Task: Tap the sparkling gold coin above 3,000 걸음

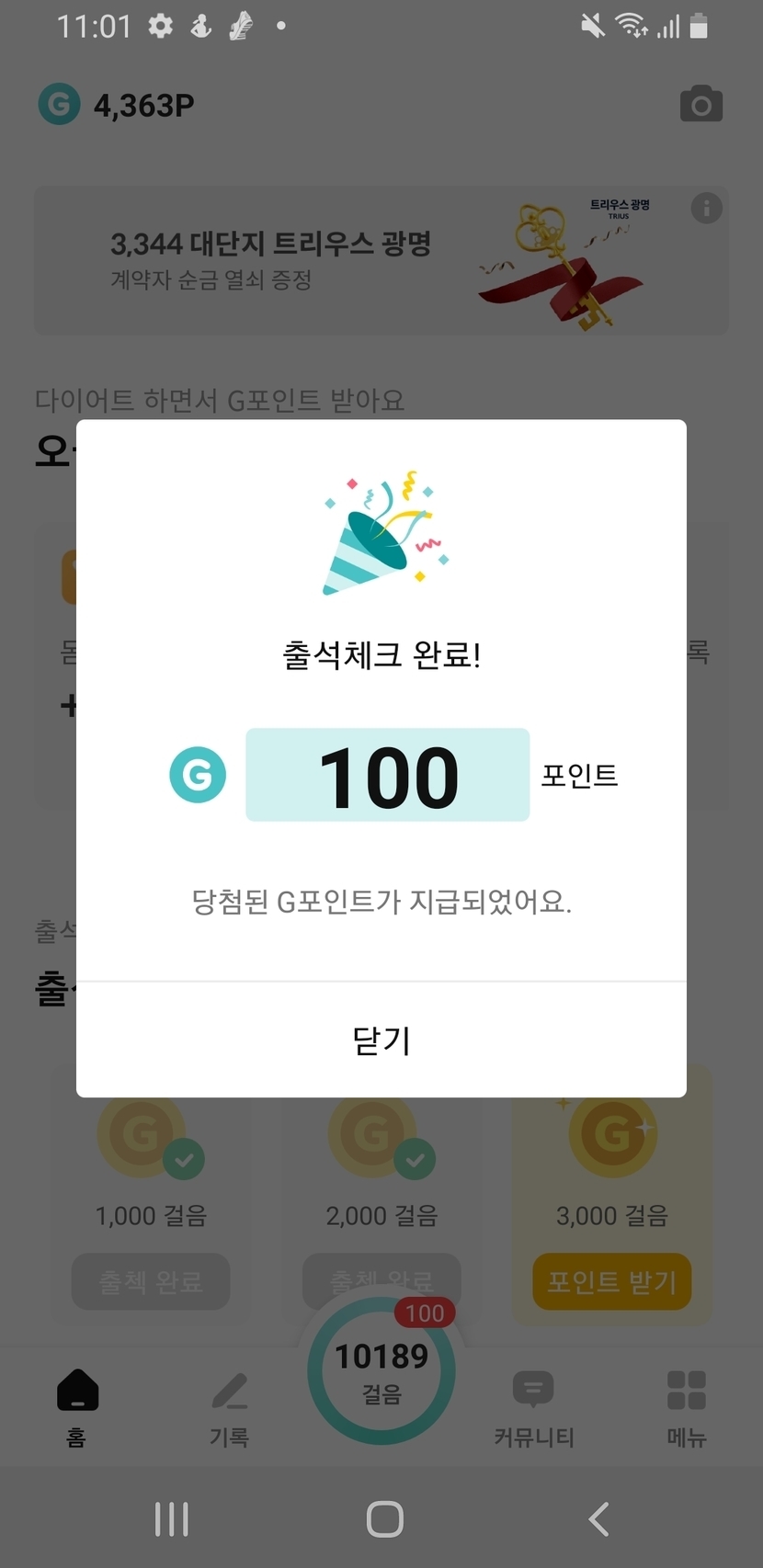Action: click(x=612, y=1136)
